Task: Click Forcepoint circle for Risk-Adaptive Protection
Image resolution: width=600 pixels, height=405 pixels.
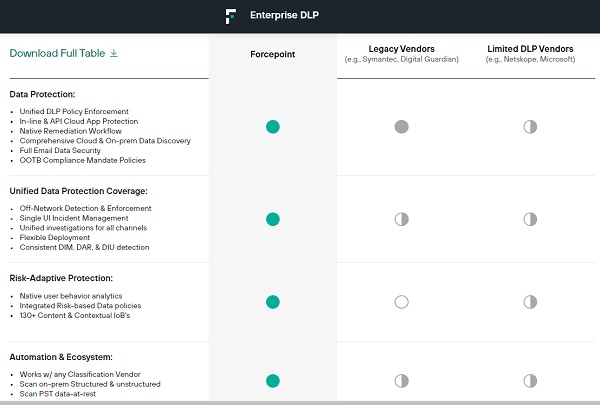Action: click(273, 302)
